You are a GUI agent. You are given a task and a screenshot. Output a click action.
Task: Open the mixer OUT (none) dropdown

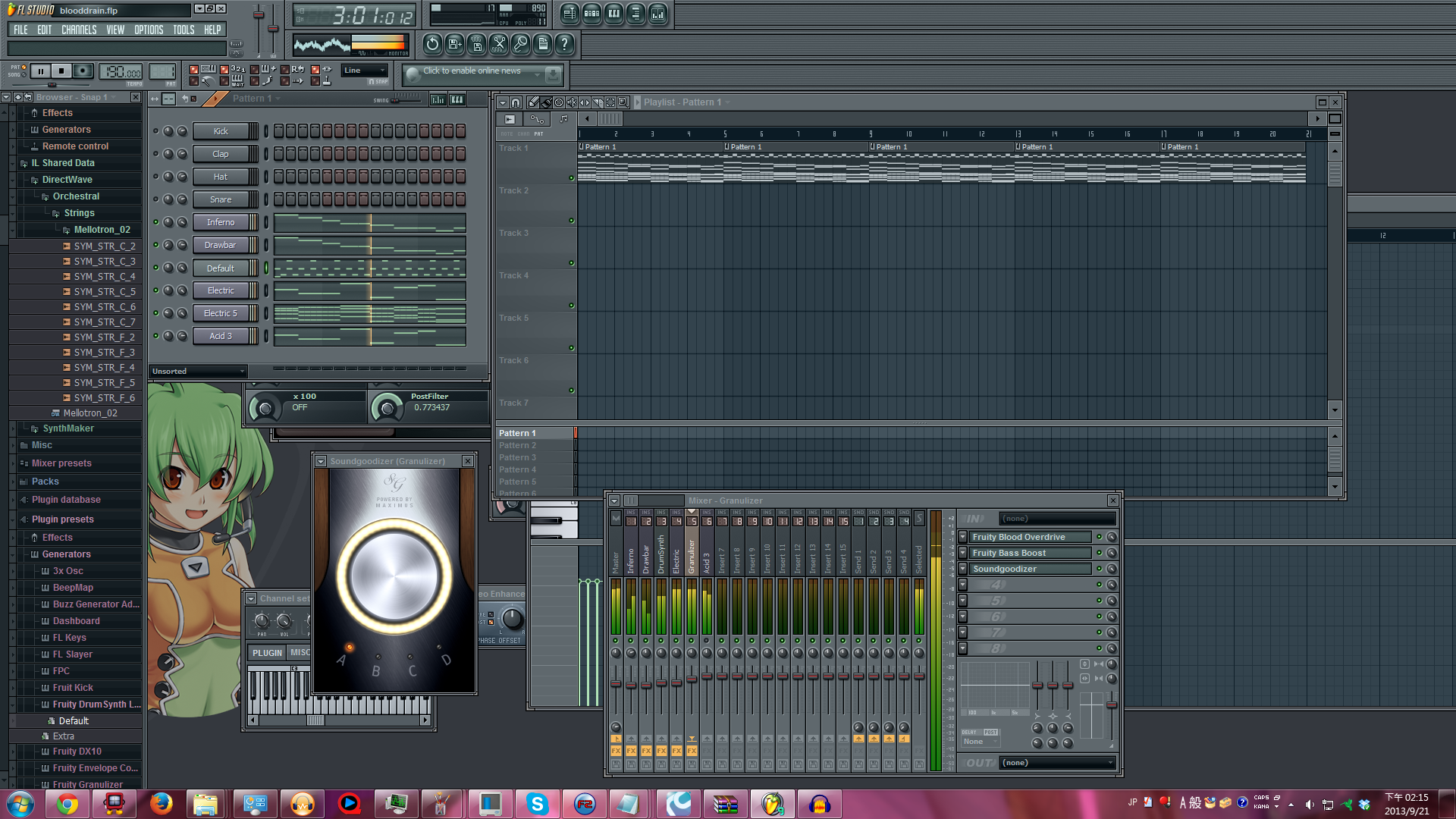(1058, 762)
